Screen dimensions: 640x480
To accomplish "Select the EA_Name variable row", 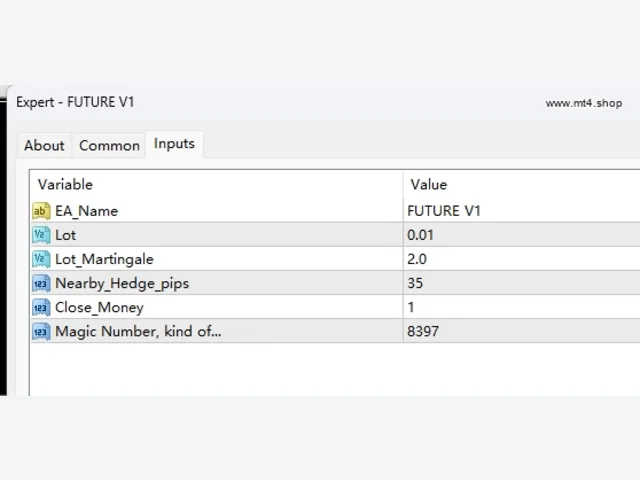I will [336, 211].
